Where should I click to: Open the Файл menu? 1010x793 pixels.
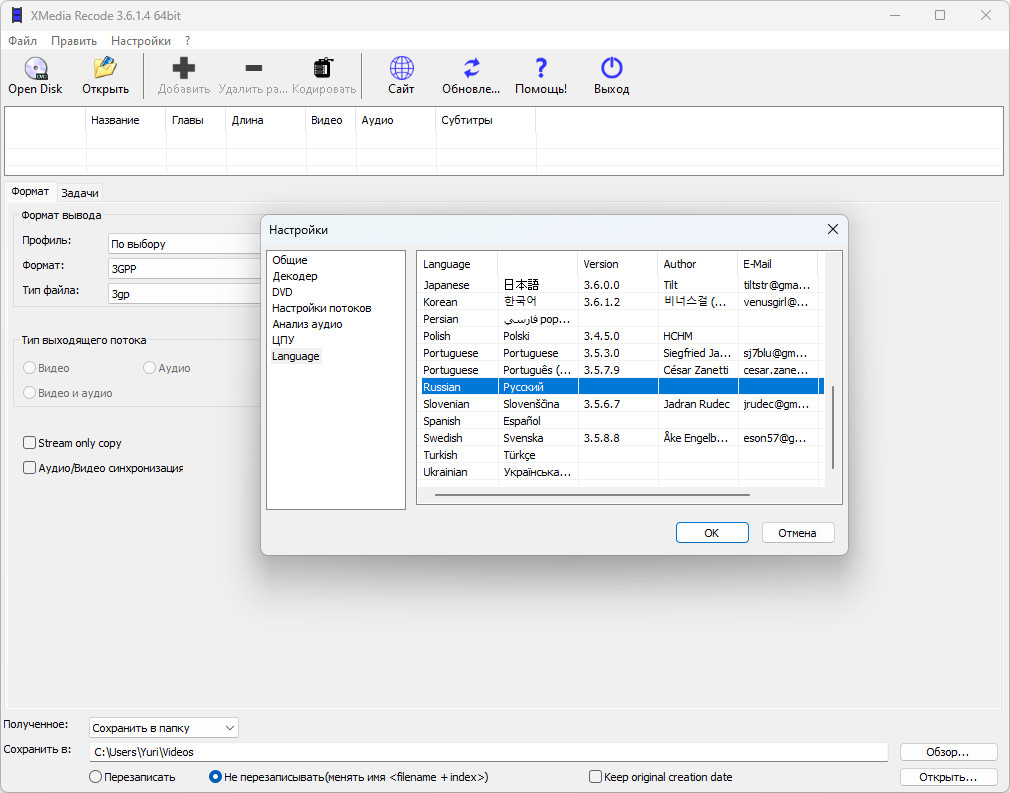click(23, 41)
